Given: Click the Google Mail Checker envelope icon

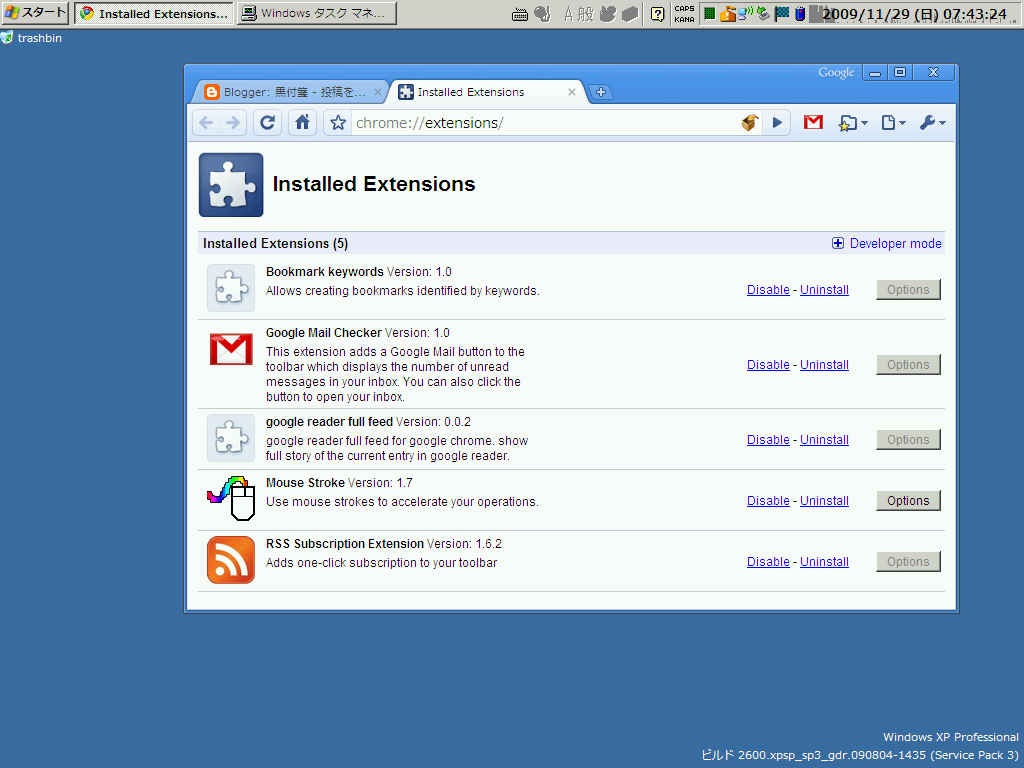Looking at the screenshot, I should (231, 349).
